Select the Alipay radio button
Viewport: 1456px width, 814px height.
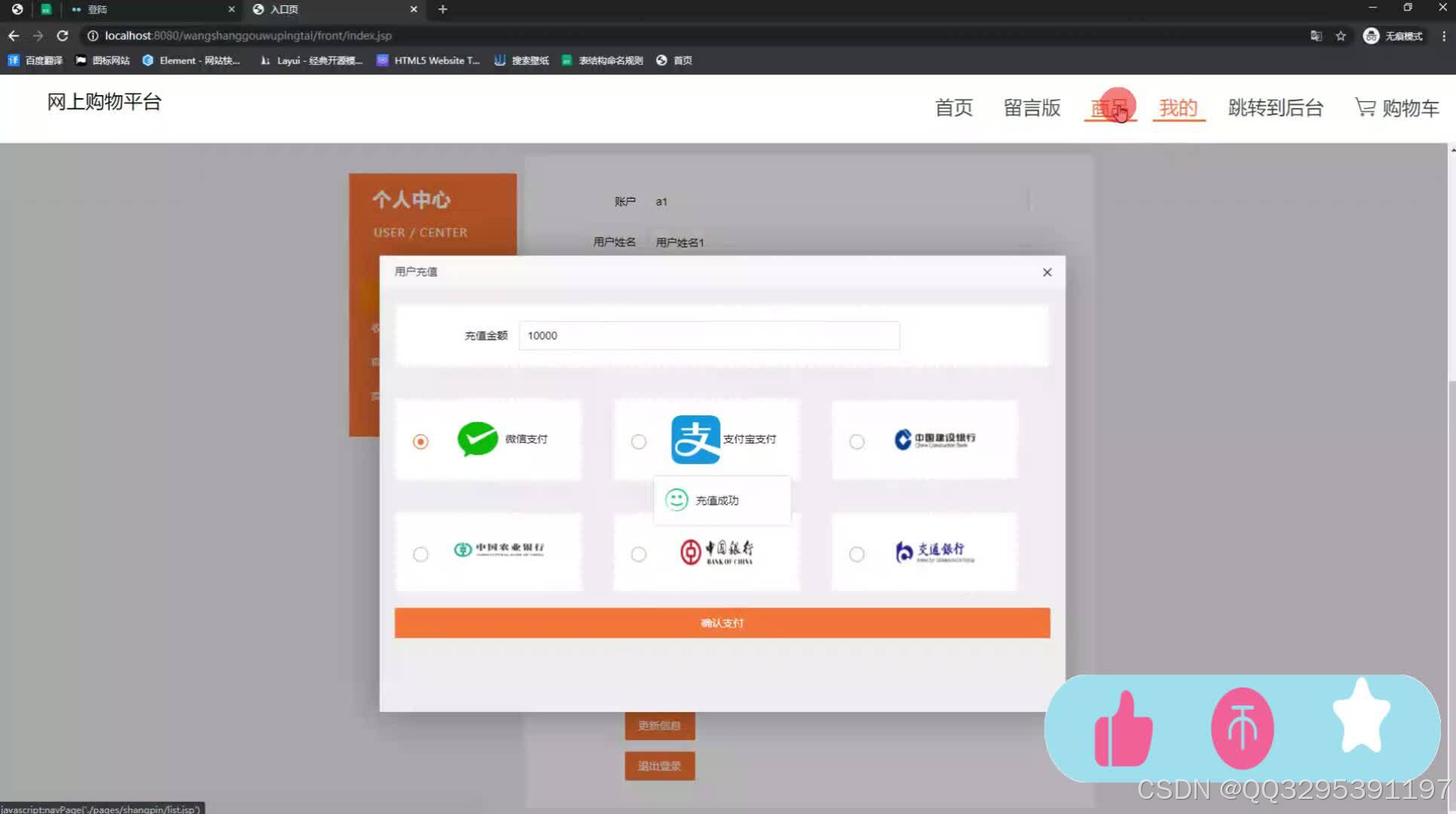click(x=638, y=442)
